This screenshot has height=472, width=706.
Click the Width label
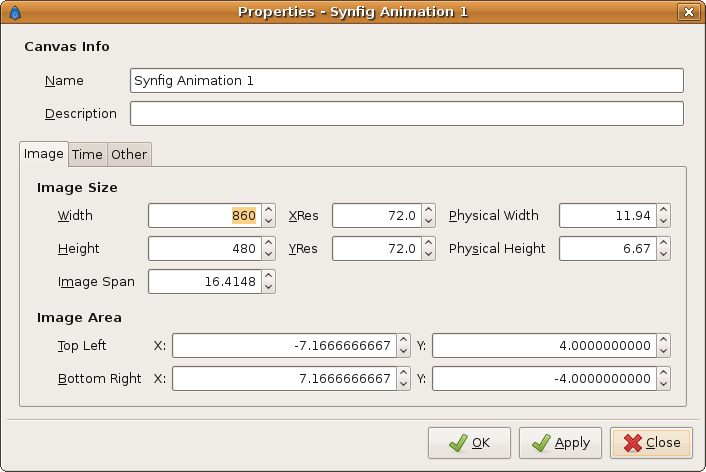[x=75, y=216]
